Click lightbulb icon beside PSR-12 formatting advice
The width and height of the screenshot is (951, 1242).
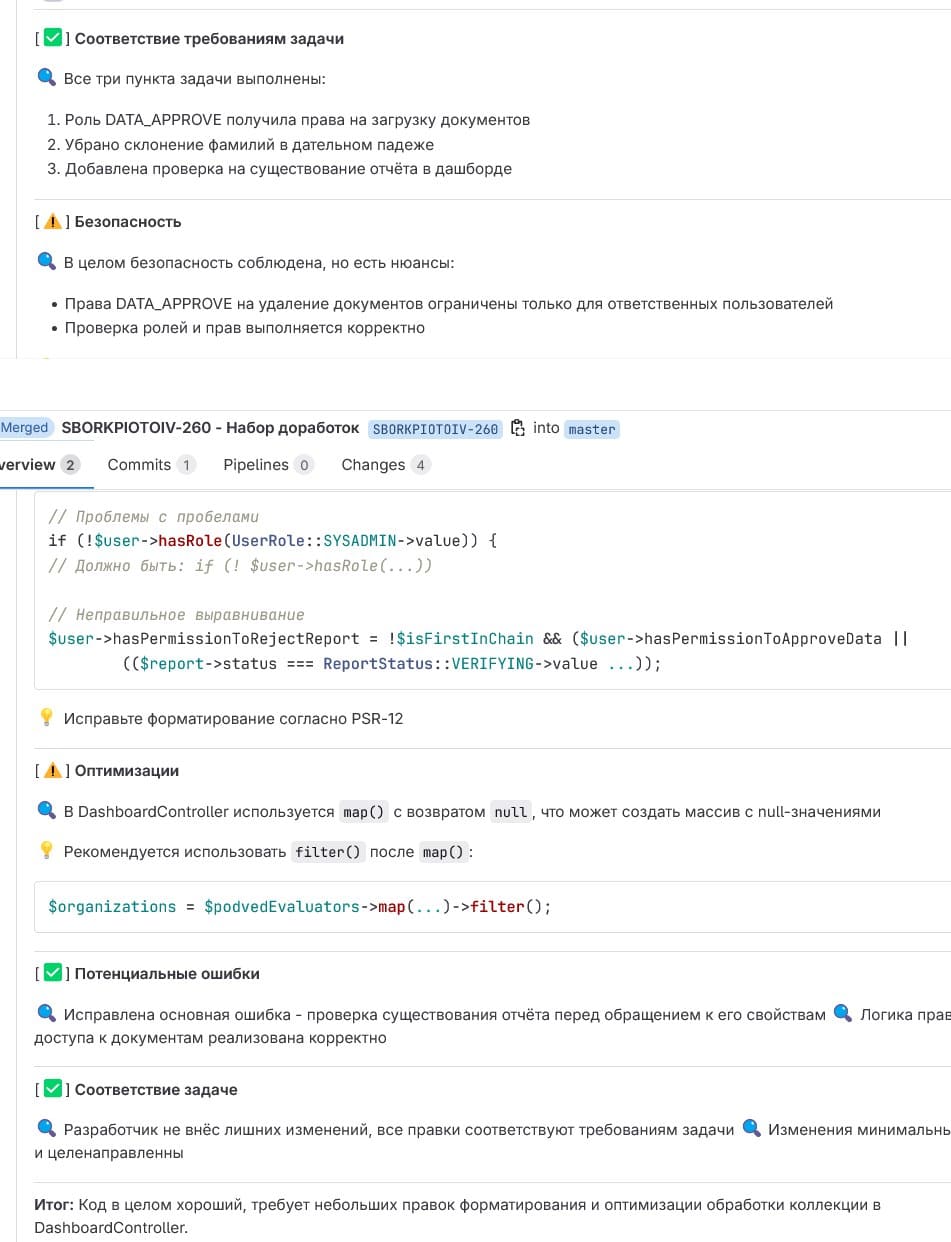(46, 718)
